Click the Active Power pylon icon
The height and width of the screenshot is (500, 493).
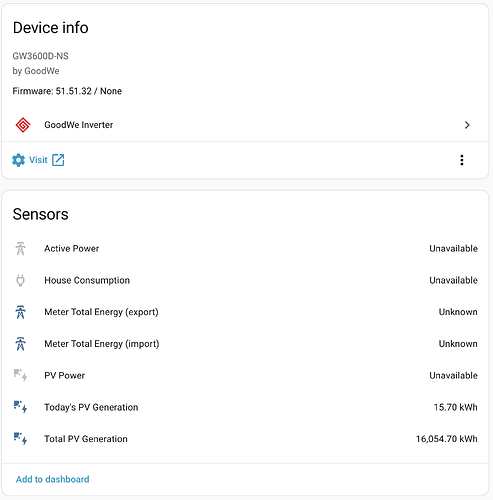20,249
